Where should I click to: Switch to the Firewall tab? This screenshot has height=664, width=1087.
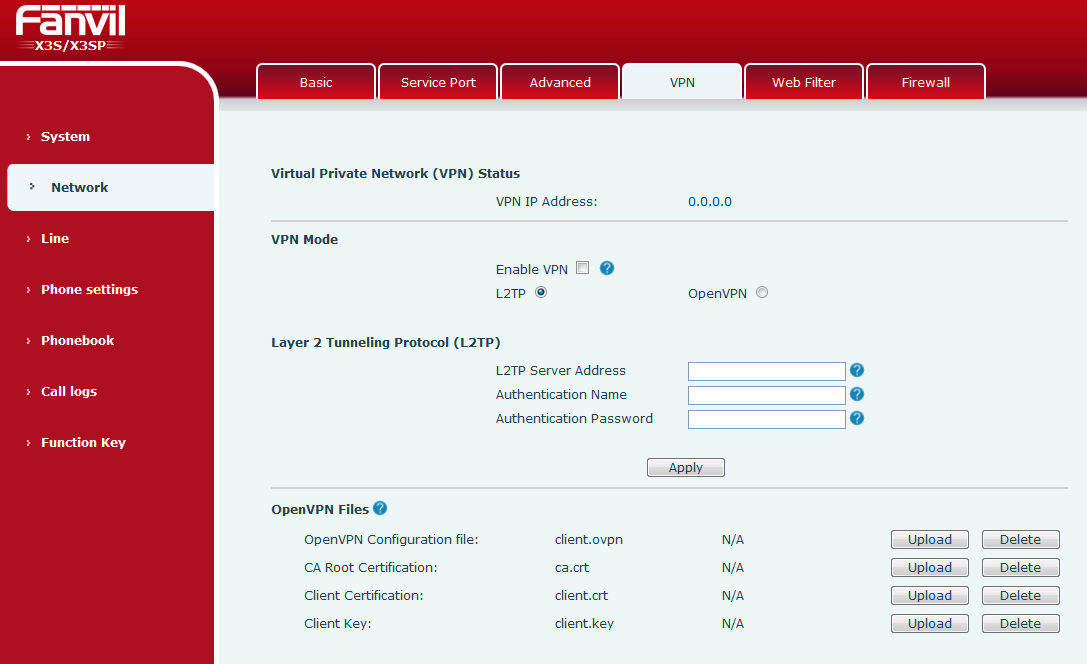click(x=925, y=82)
